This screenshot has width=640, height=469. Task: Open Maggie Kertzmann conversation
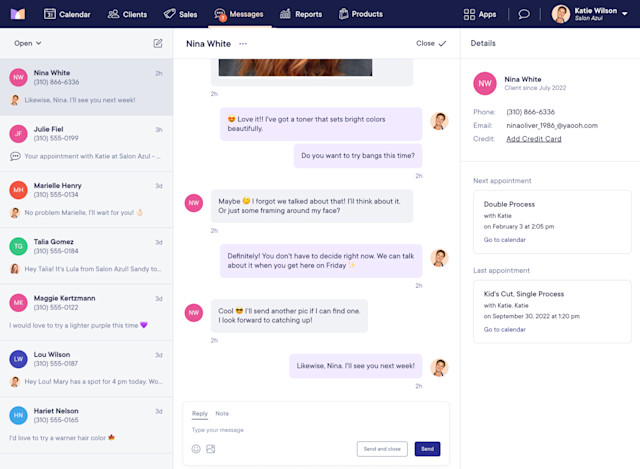87,312
